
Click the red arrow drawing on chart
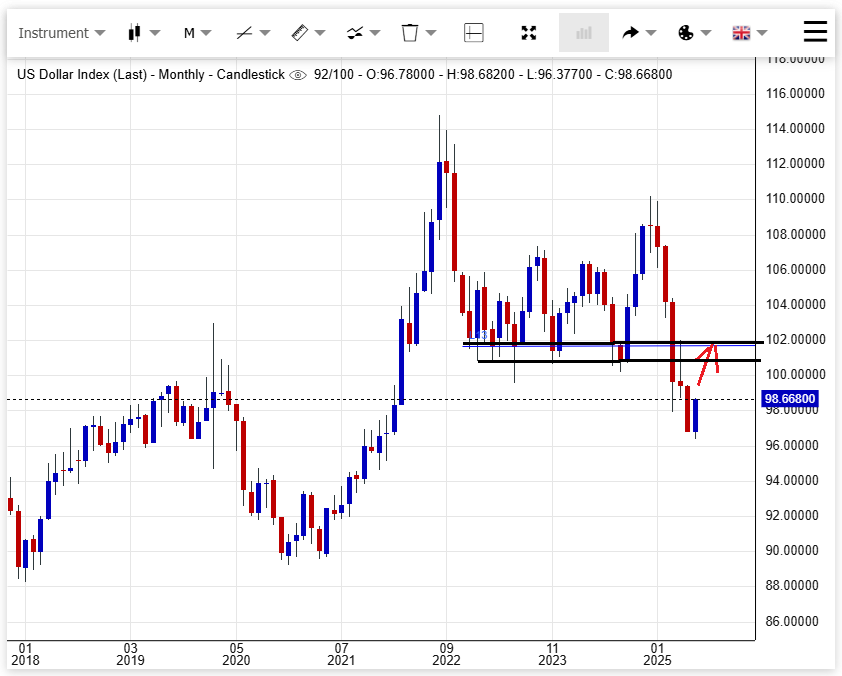click(x=708, y=358)
